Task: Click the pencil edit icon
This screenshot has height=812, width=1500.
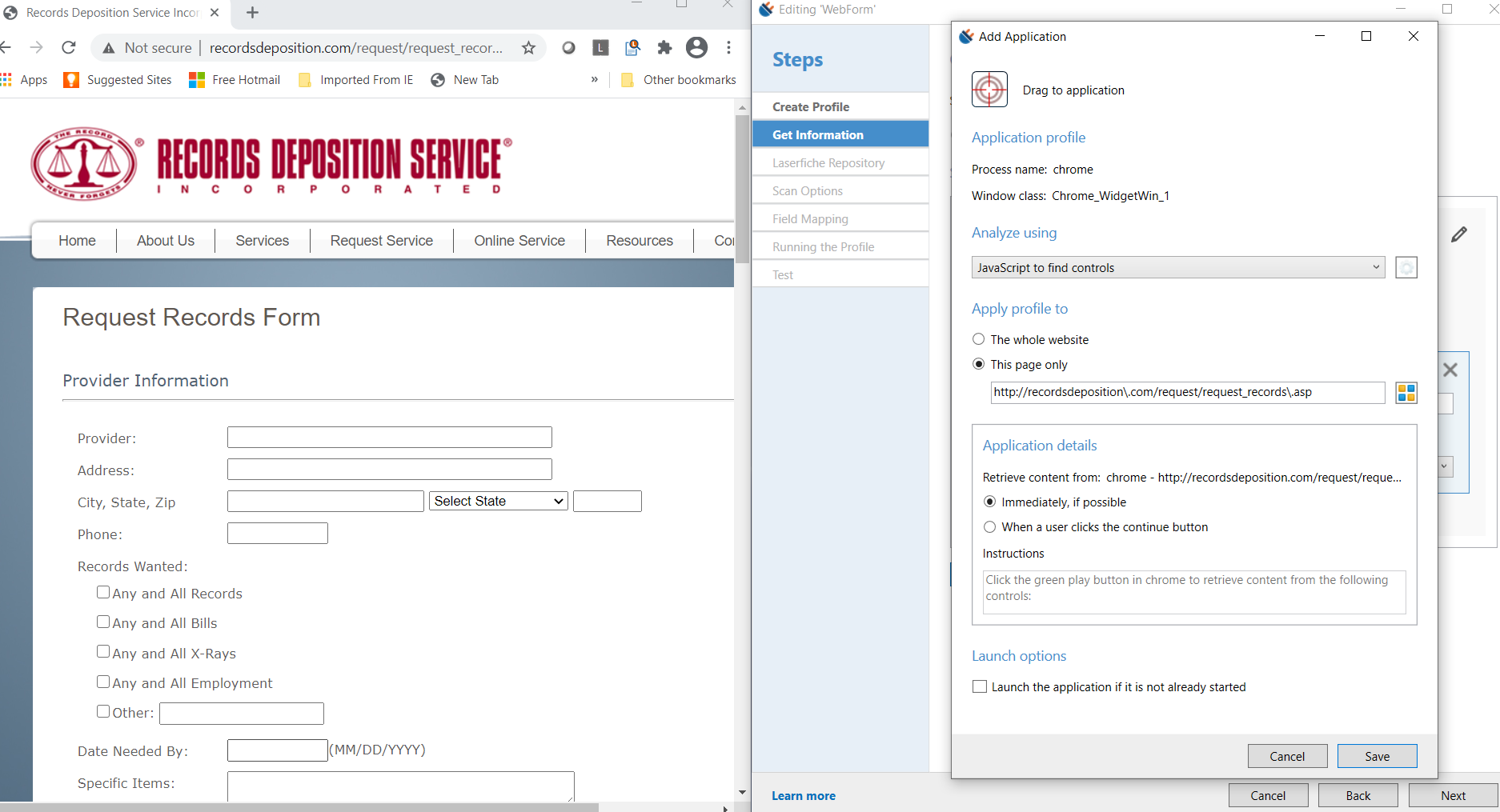Action: click(1458, 234)
